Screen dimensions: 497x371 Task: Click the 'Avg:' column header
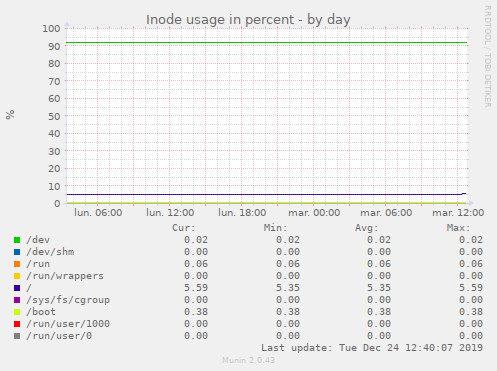tap(367, 228)
